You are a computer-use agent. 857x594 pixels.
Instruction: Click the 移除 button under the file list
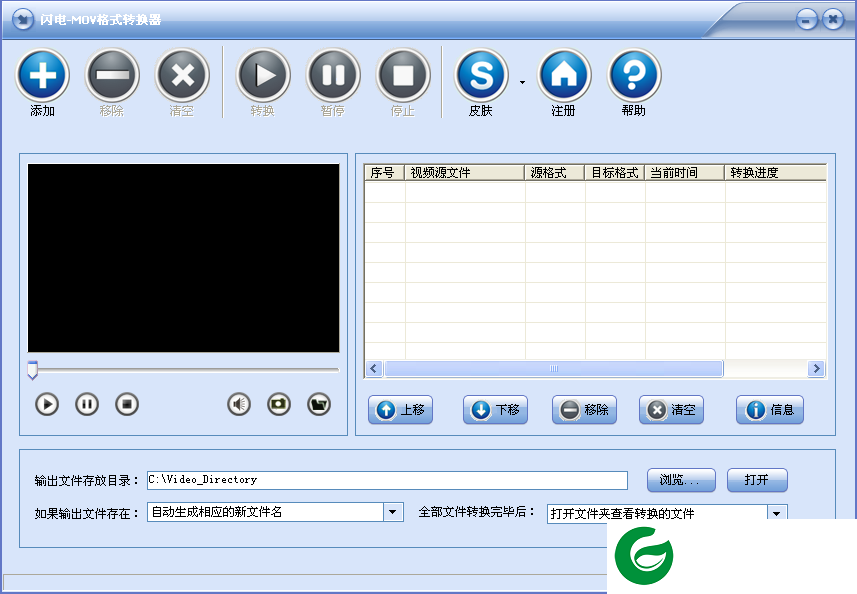(584, 410)
